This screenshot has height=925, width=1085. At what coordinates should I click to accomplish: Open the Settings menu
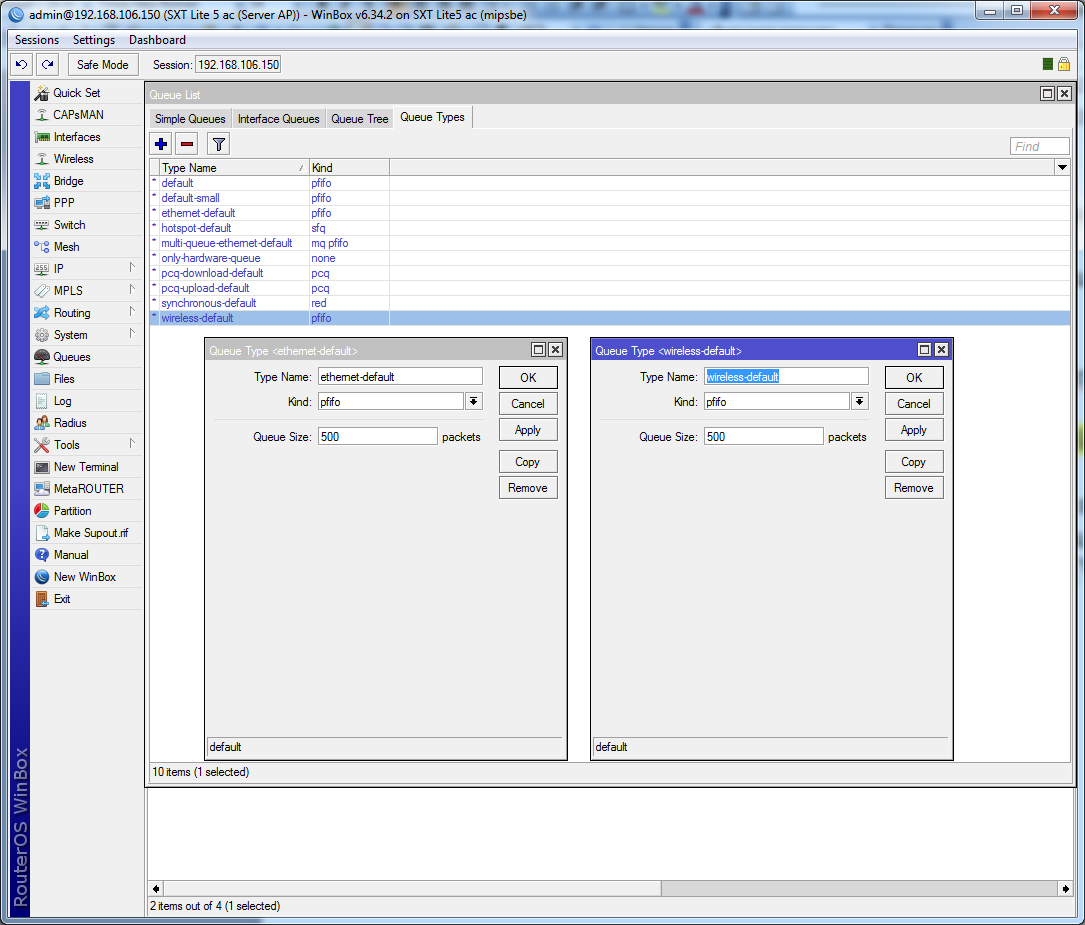94,40
